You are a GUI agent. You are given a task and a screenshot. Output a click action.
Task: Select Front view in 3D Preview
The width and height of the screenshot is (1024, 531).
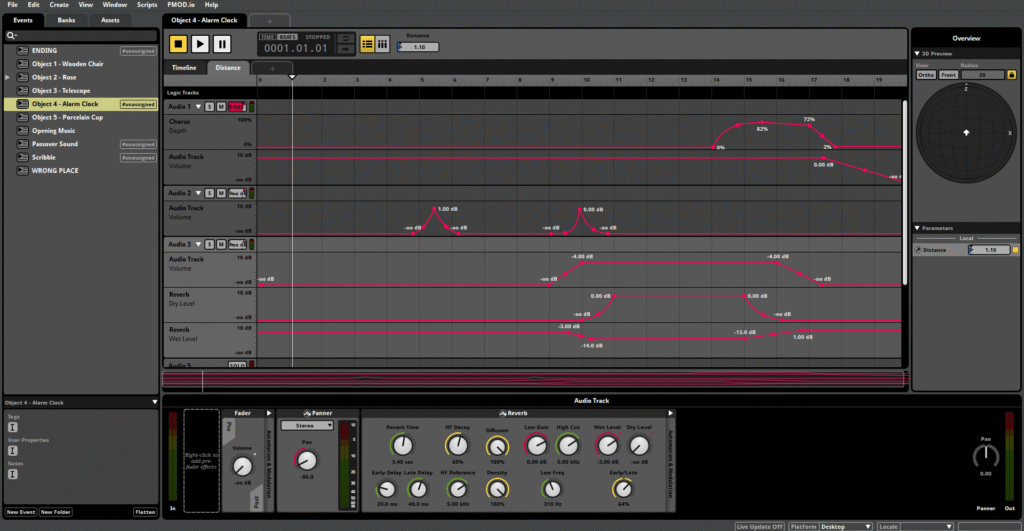(x=948, y=75)
